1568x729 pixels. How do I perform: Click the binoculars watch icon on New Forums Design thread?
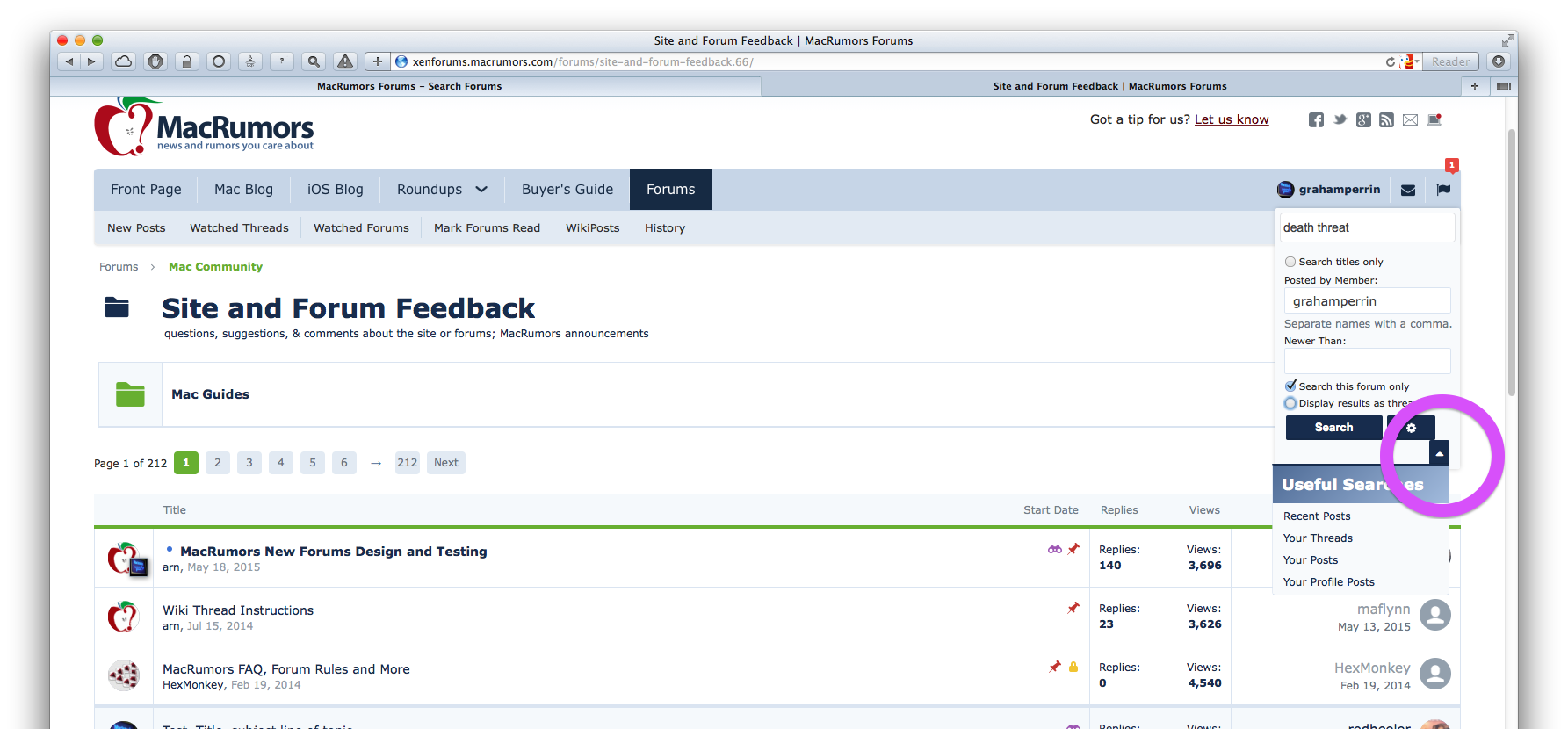click(x=1055, y=549)
